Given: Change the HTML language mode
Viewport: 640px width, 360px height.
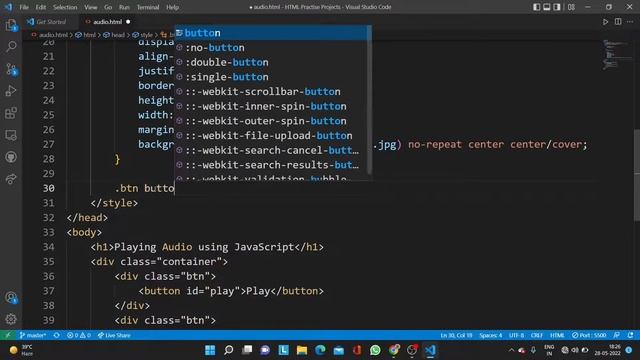Looking at the screenshot, I should point(557,335).
